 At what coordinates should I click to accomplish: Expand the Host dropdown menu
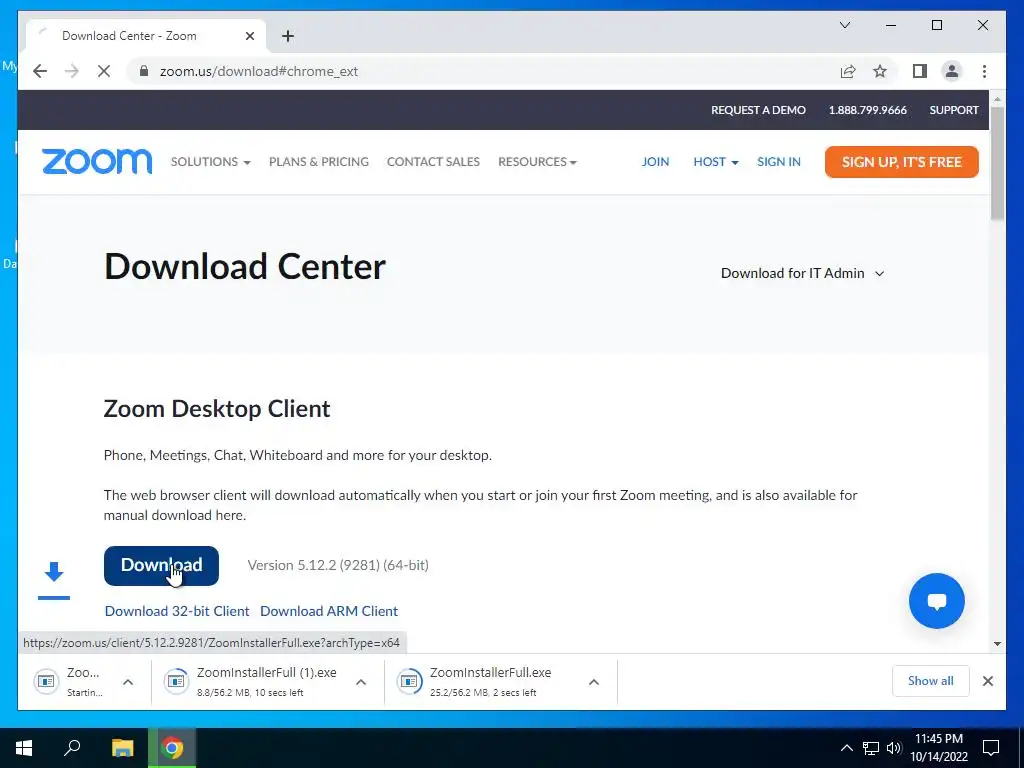click(716, 162)
